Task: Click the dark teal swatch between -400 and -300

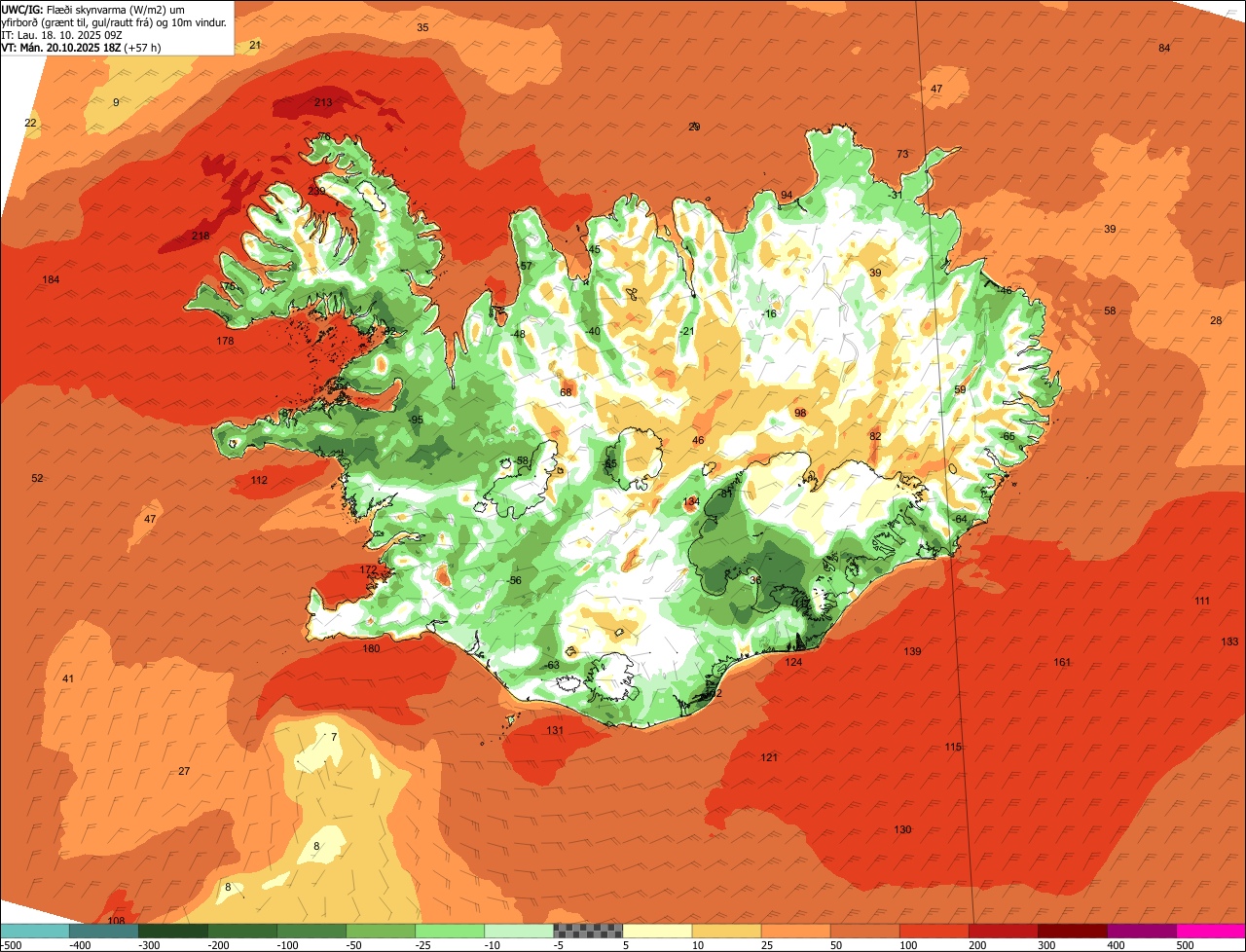Action: pyautogui.click(x=104, y=931)
